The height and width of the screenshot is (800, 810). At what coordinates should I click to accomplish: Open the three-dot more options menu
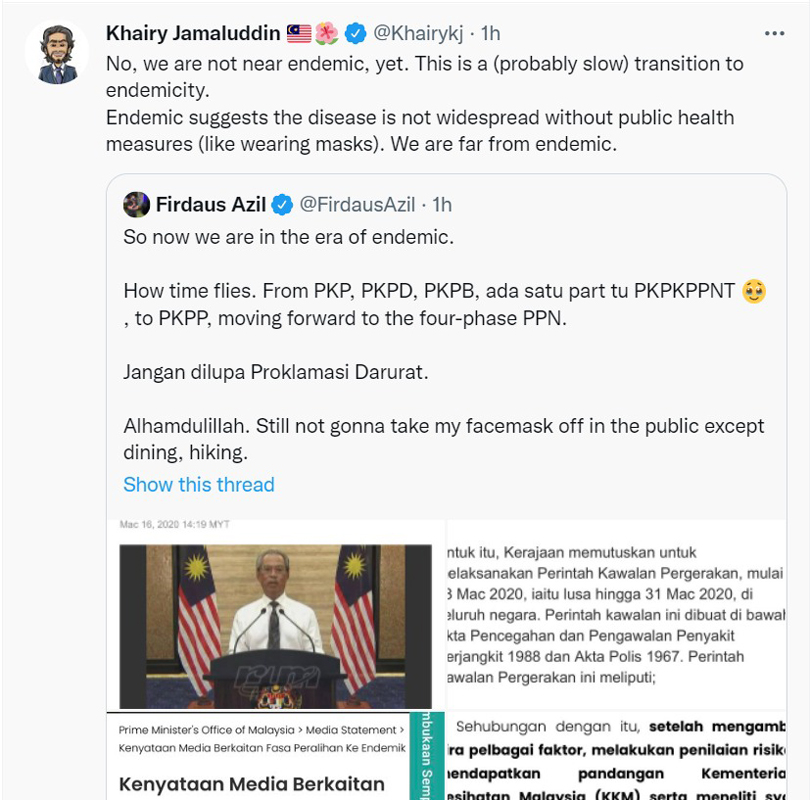(x=774, y=34)
